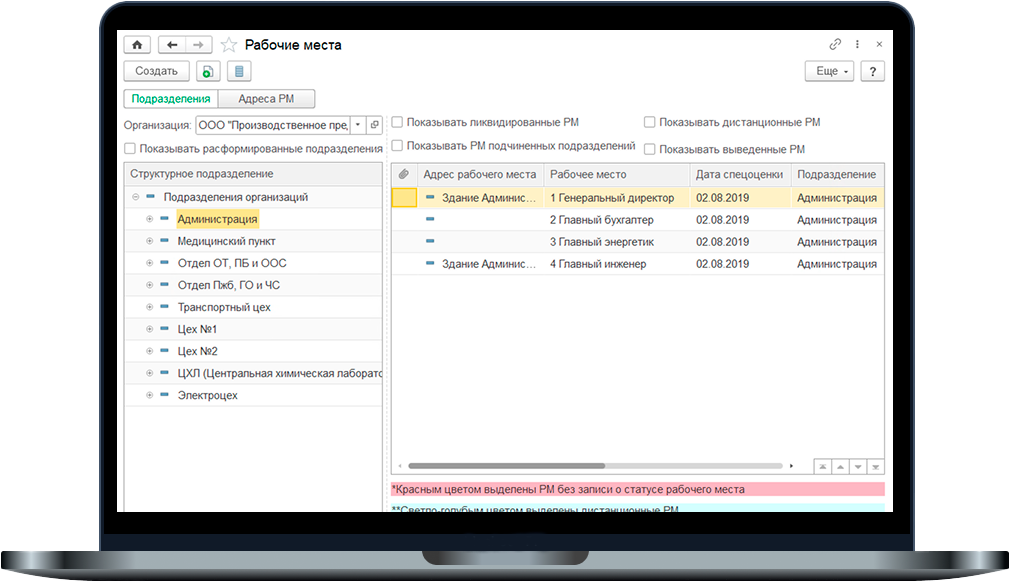Sort by Подразделение column header
This screenshot has height=583, width=1010.
[x=837, y=174]
